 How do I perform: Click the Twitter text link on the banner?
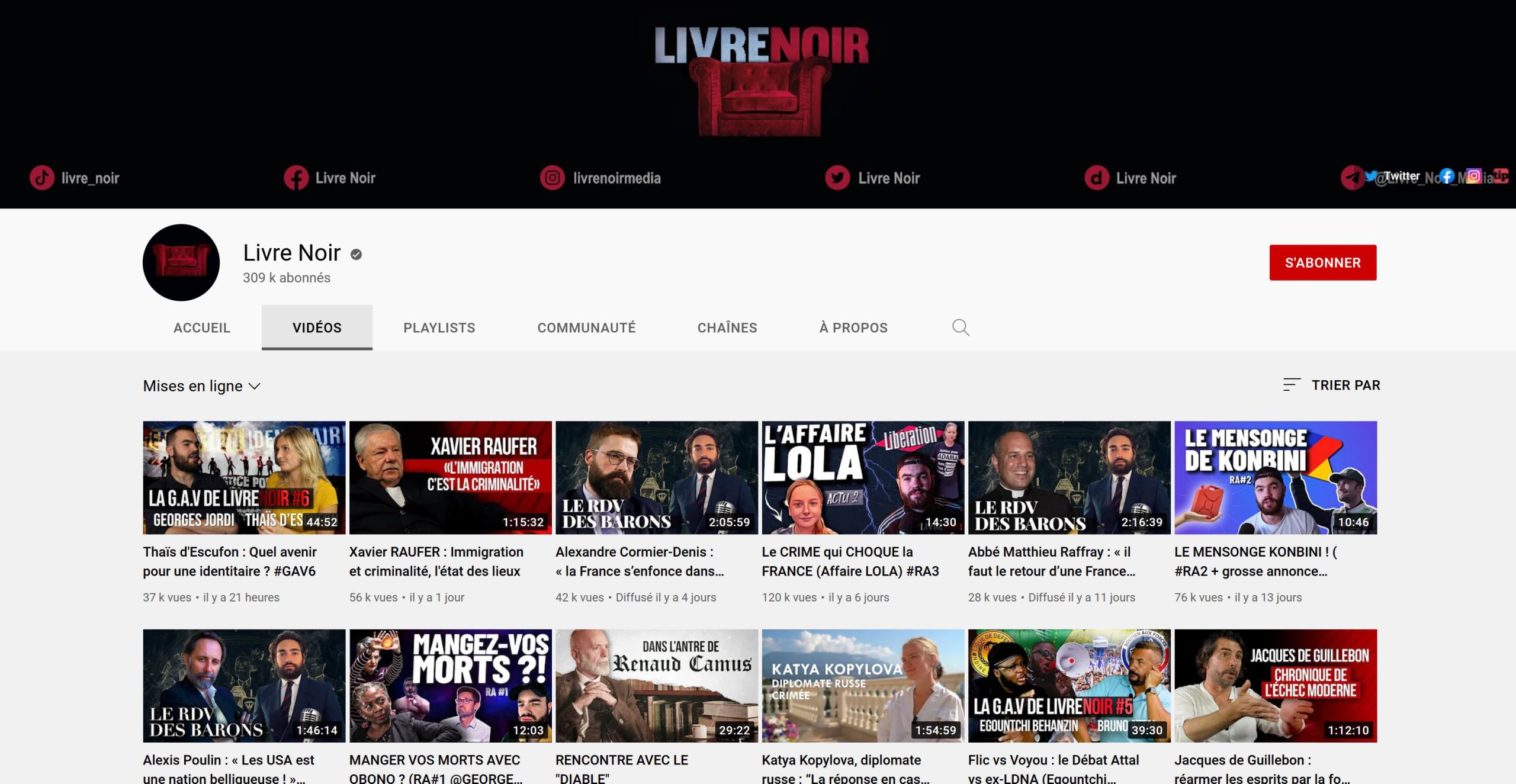pyautogui.click(x=1401, y=175)
